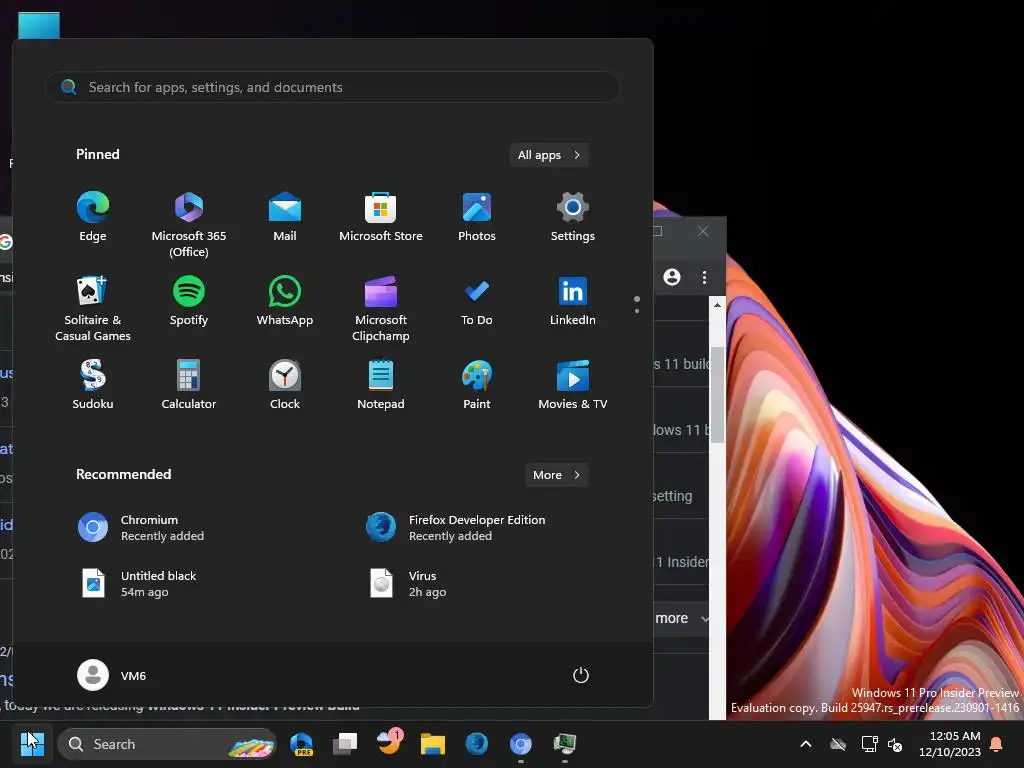
Task: Open the Clock app
Action: click(285, 385)
